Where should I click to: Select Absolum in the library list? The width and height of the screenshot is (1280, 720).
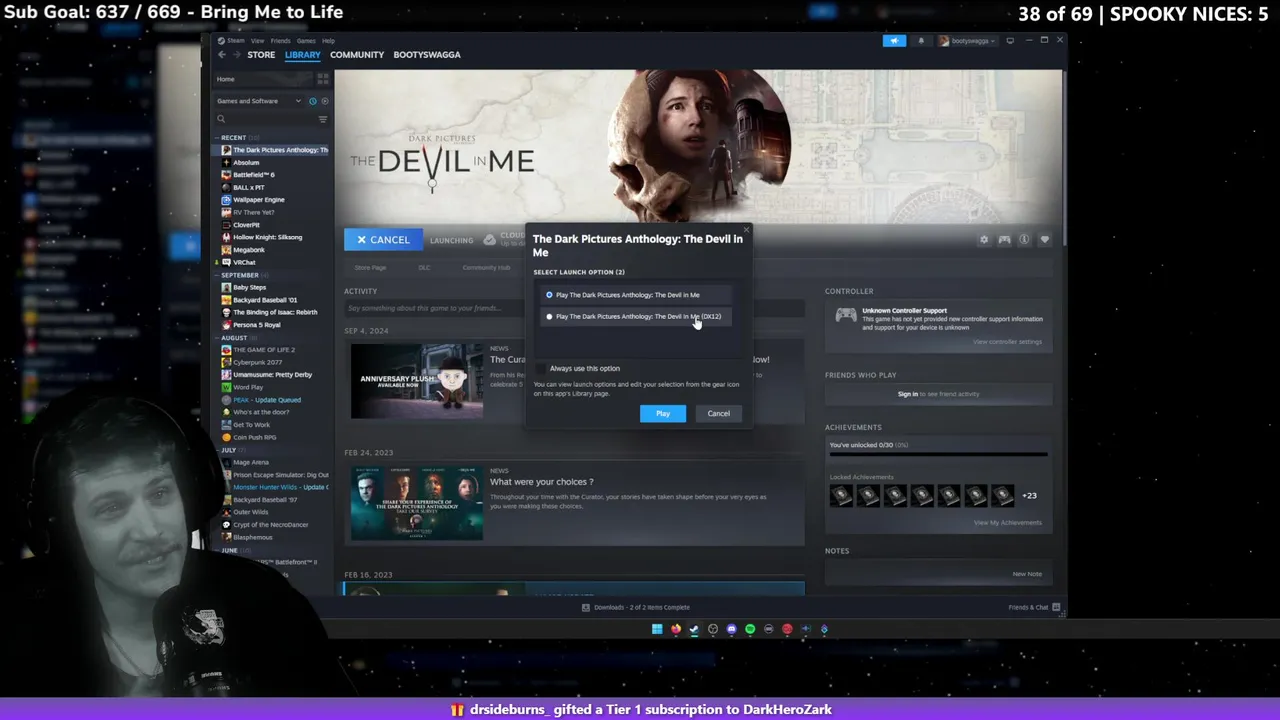[x=246, y=162]
